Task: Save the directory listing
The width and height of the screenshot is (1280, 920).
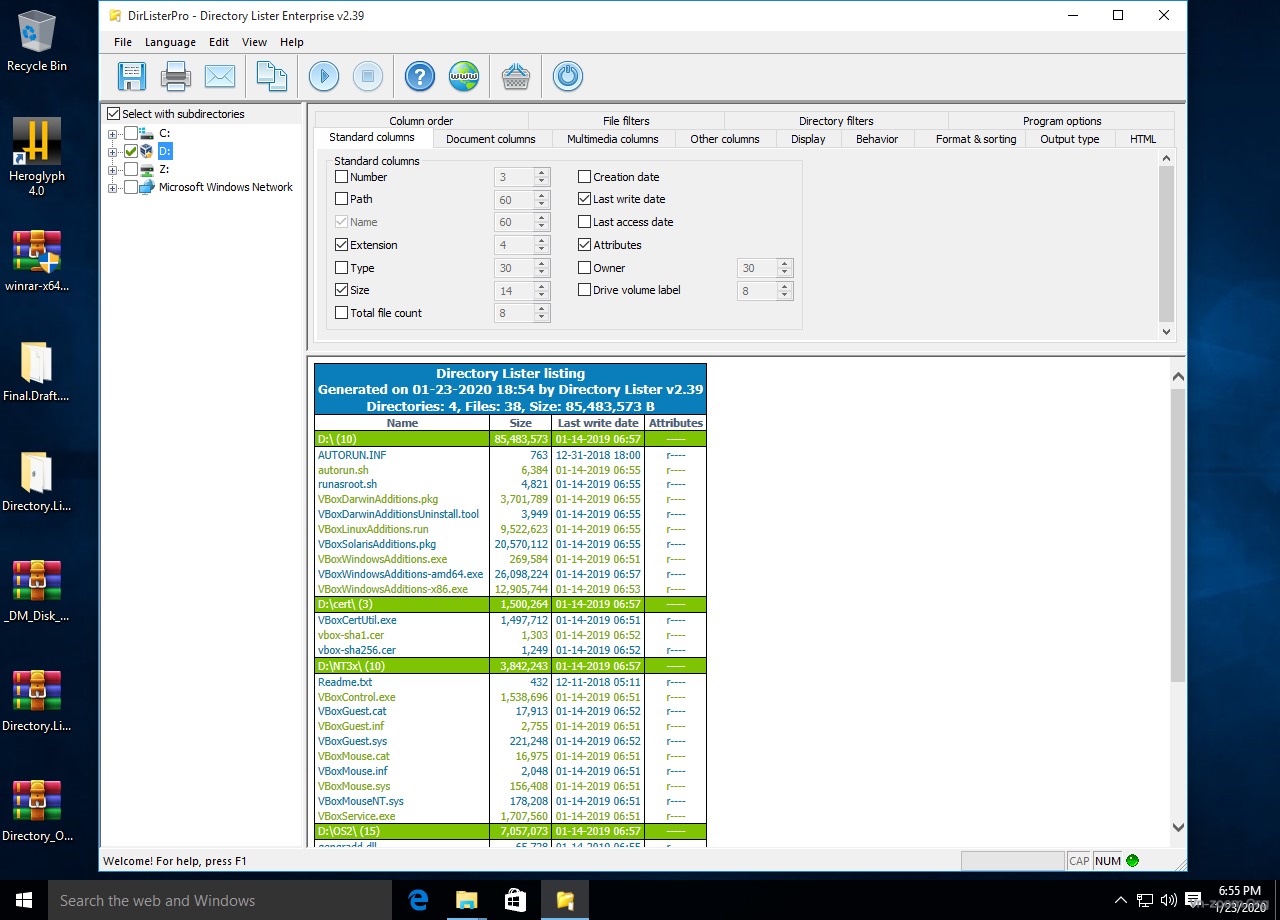Action: [x=131, y=75]
